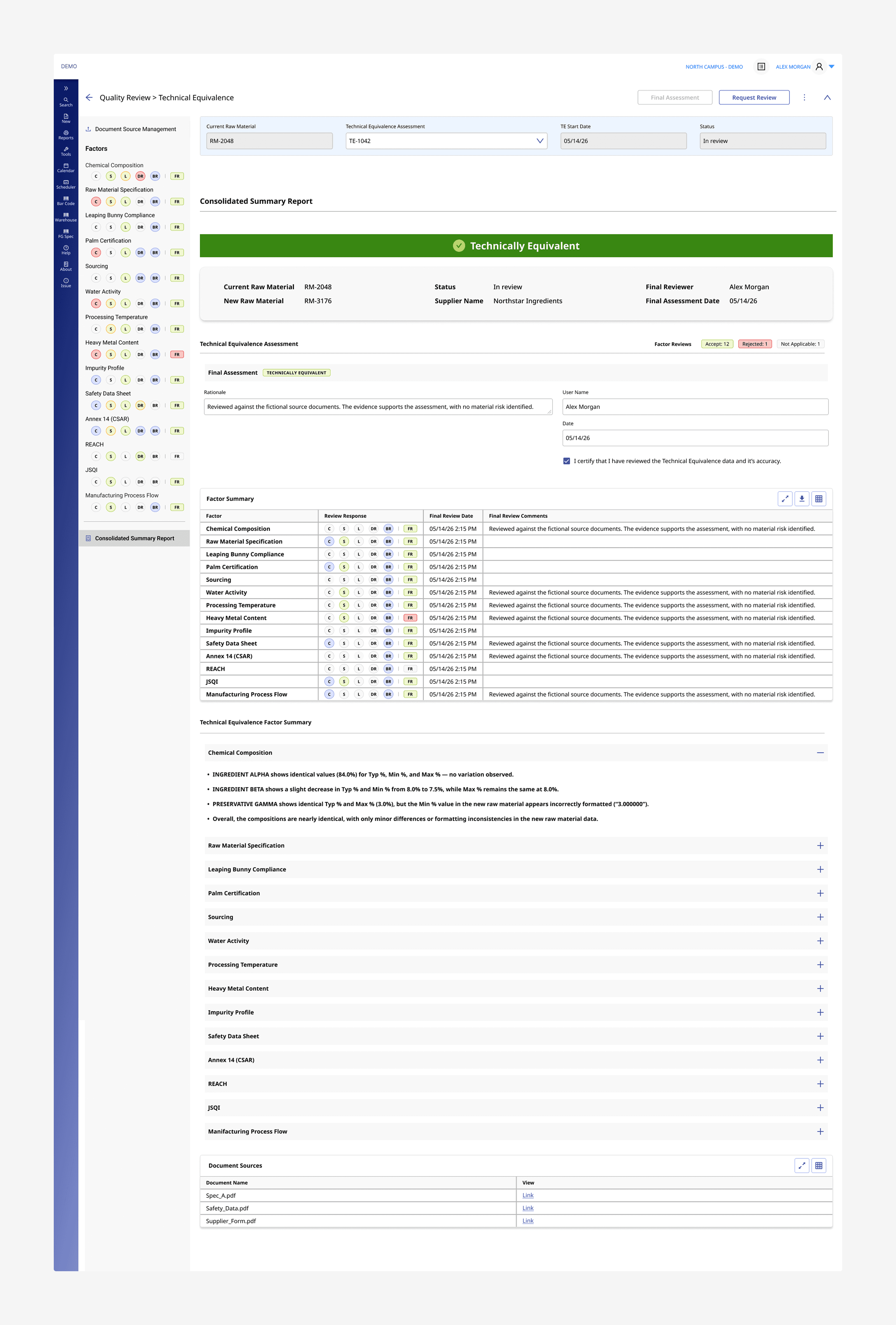Expand the Raw Material Specification section
The image size is (896, 1325).
pos(820,845)
